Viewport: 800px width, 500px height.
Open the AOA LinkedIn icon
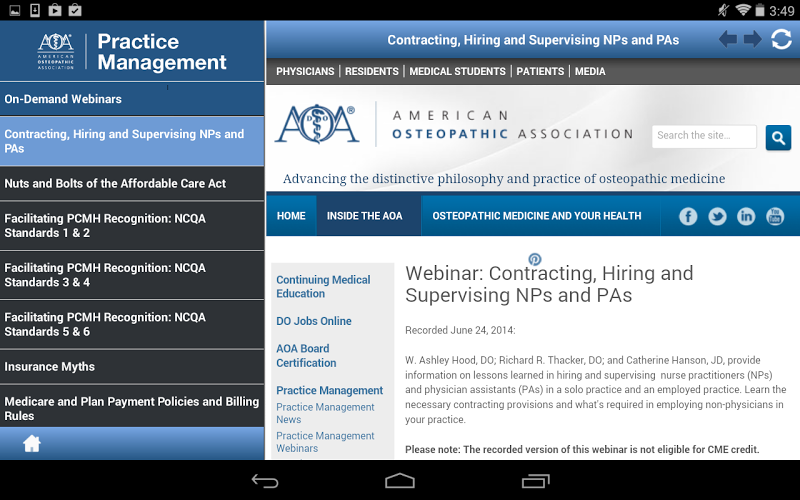(746, 216)
